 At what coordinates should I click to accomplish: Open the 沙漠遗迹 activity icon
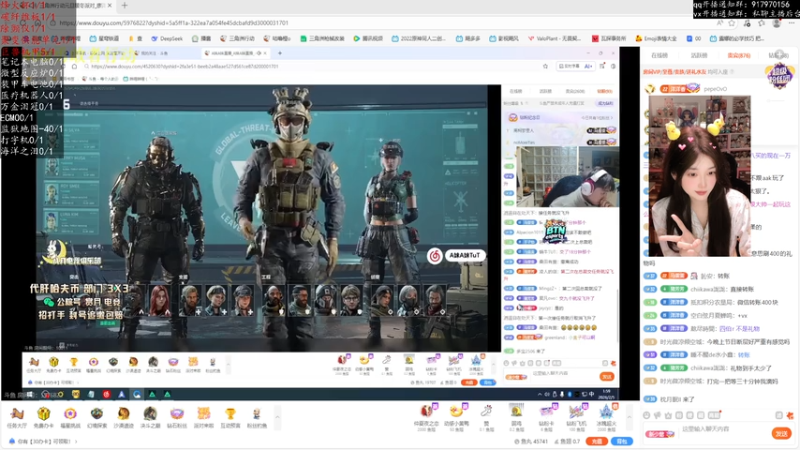123,417
